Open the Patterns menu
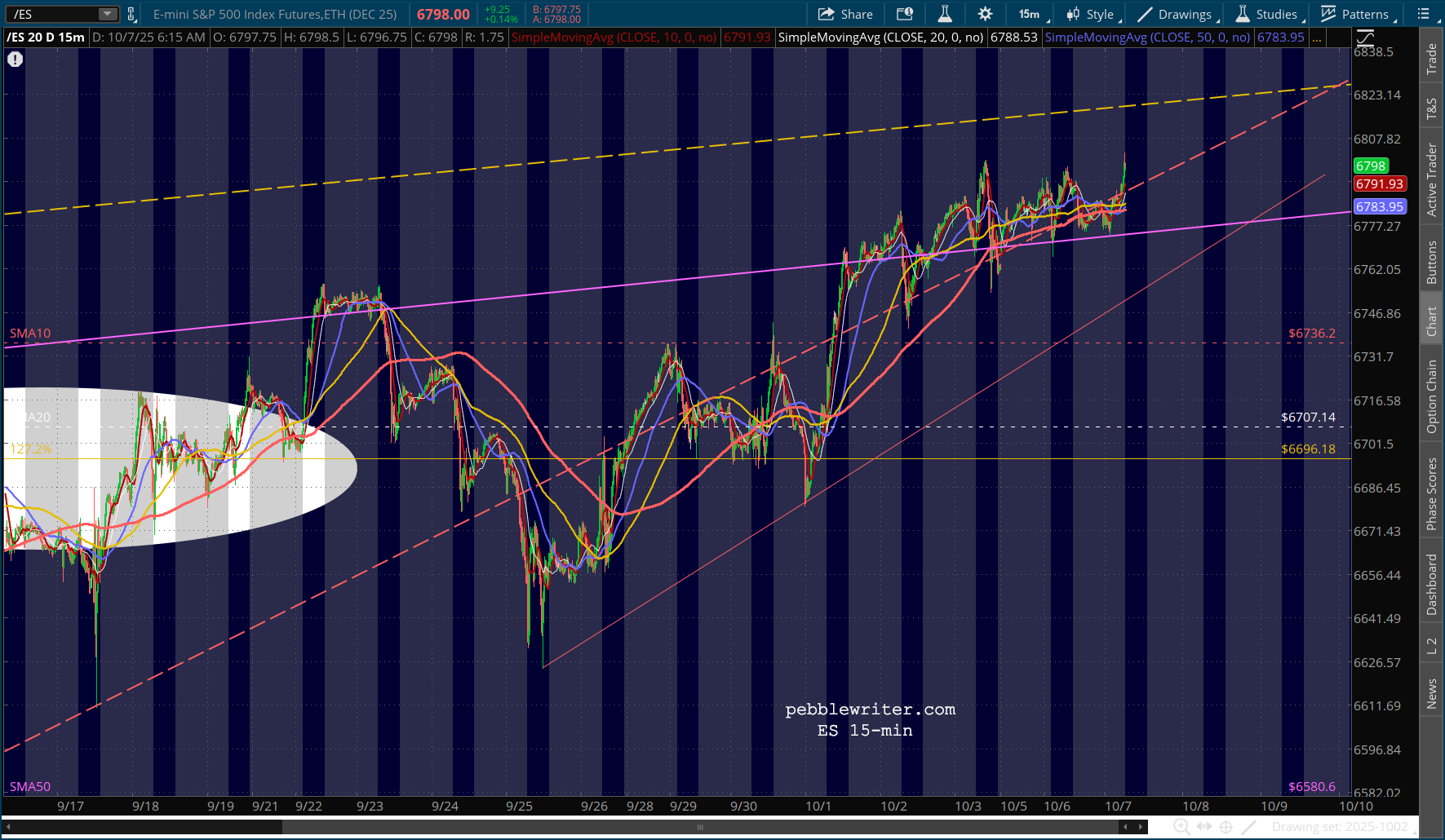This screenshot has height=840, width=1445. [1355, 14]
